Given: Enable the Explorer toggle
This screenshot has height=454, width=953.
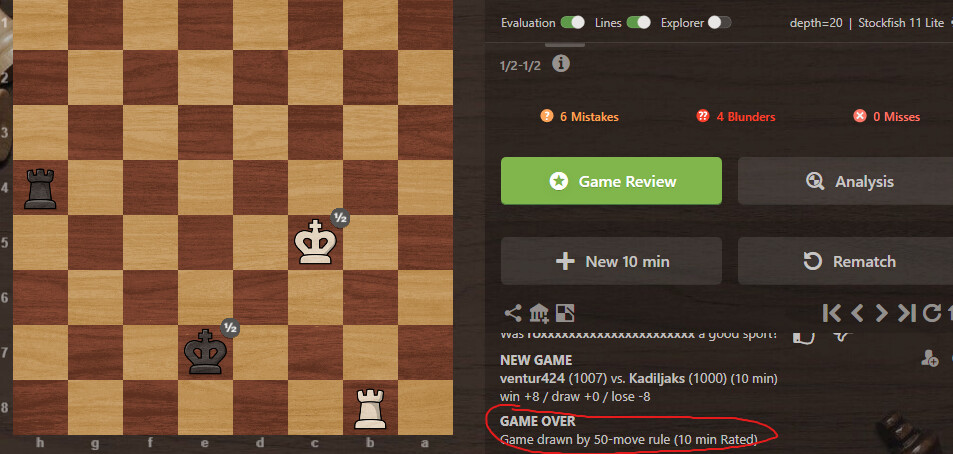Looking at the screenshot, I should pyautogui.click(x=719, y=23).
